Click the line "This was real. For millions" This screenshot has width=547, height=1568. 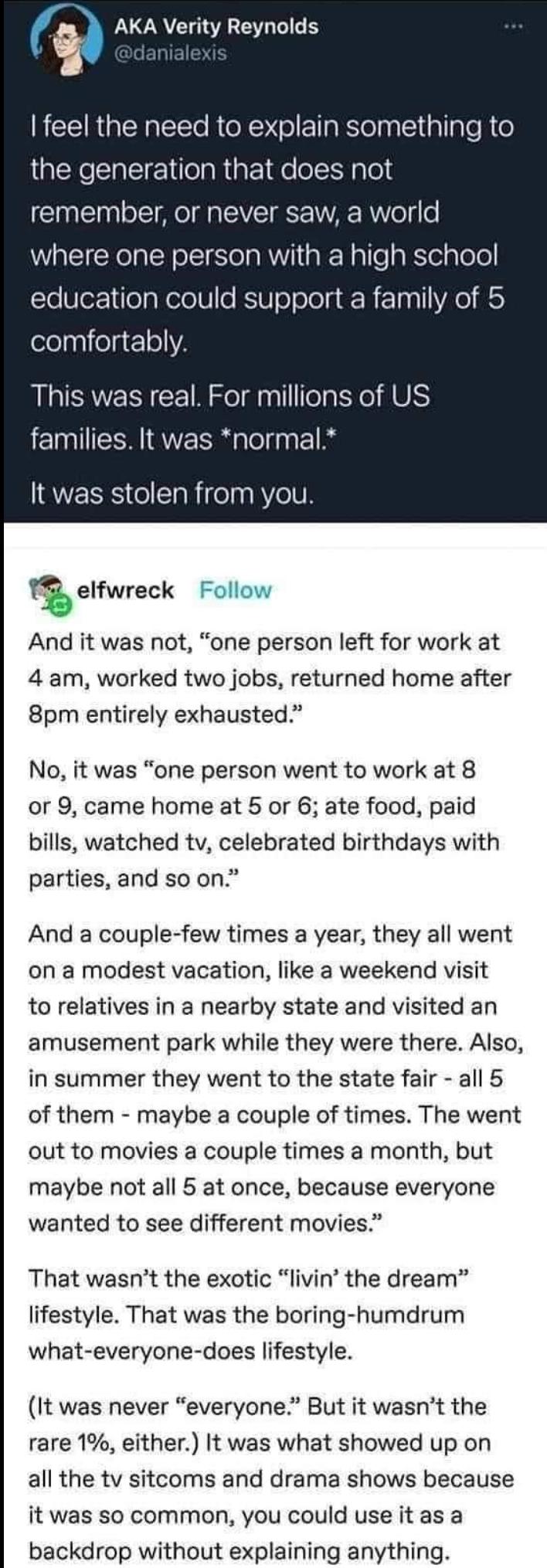[230, 397]
